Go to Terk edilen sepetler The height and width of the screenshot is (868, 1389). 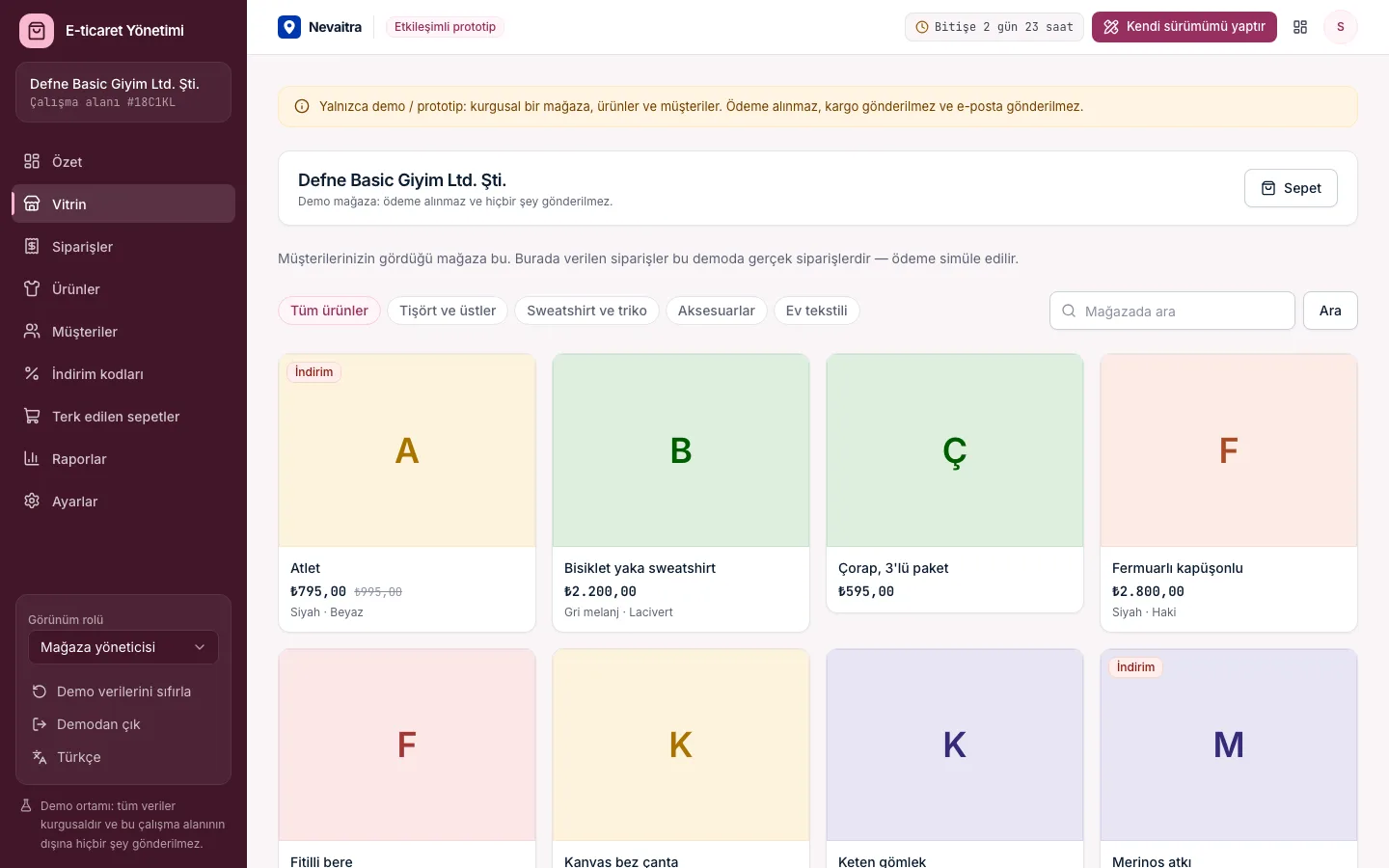click(x=123, y=416)
